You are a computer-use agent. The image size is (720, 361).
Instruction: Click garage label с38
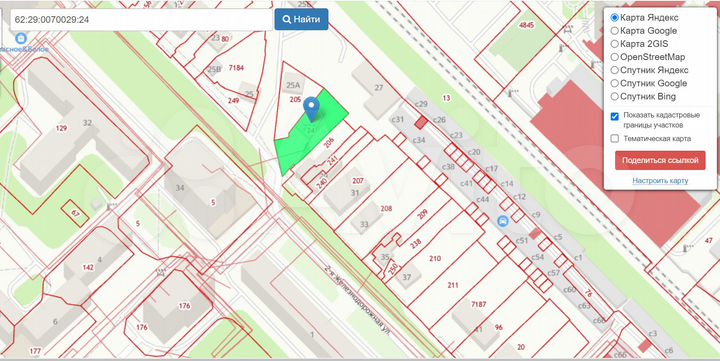click(x=448, y=167)
